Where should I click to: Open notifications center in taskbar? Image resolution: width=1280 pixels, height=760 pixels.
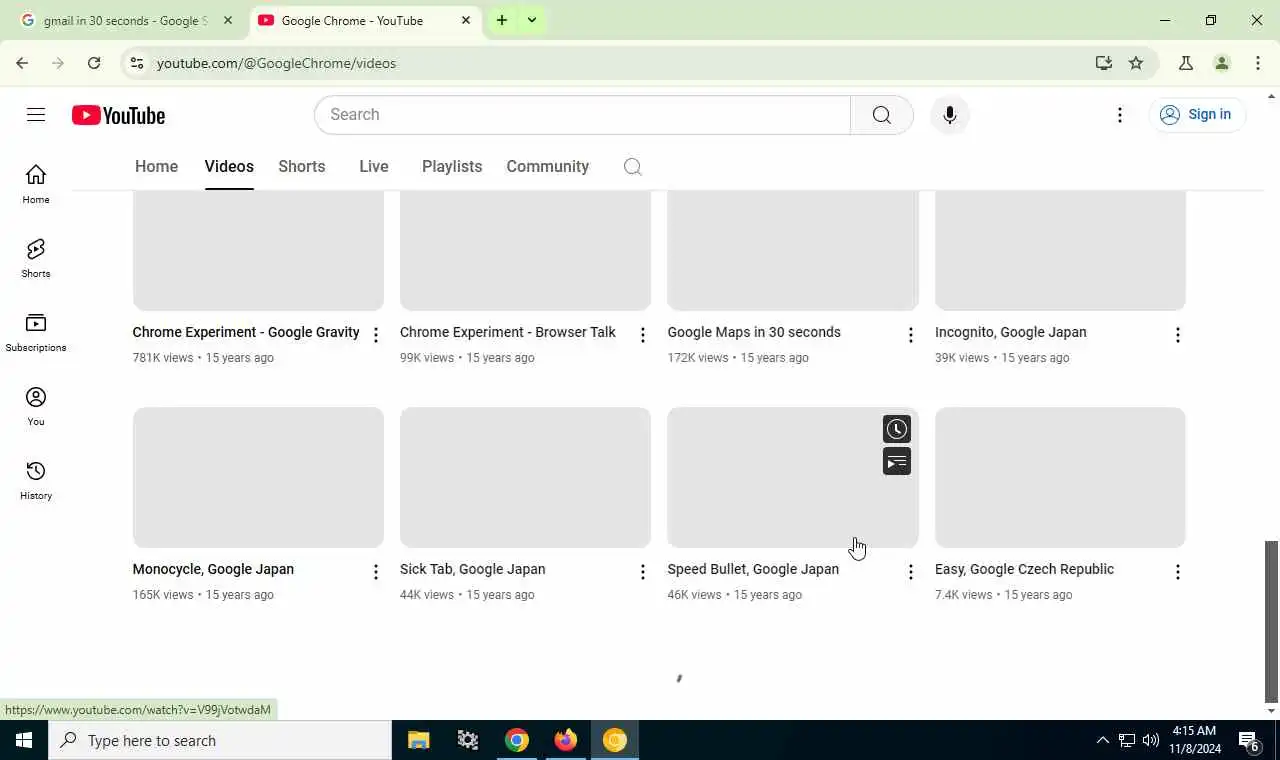pos(1249,741)
